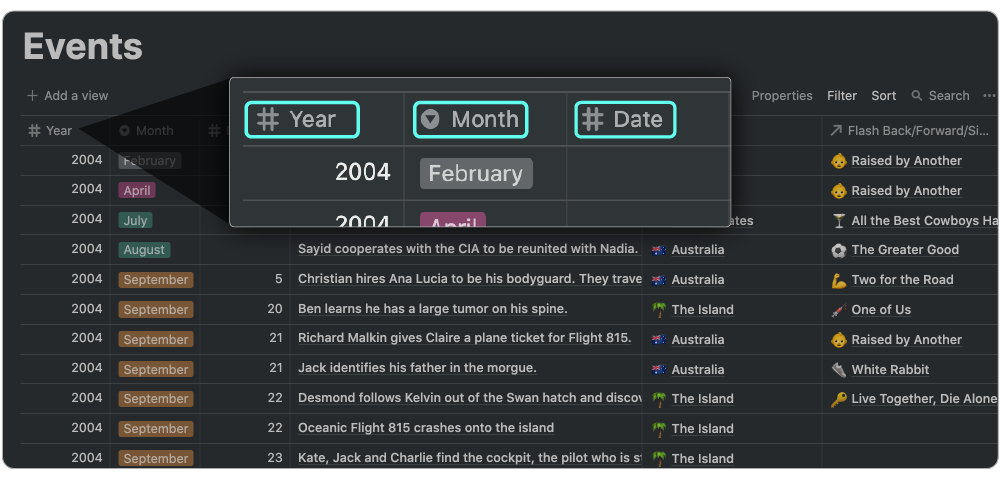This screenshot has height=480, width=1001.
Task: Open The Island link in the Oceanic Flight row
Action: [702, 429]
